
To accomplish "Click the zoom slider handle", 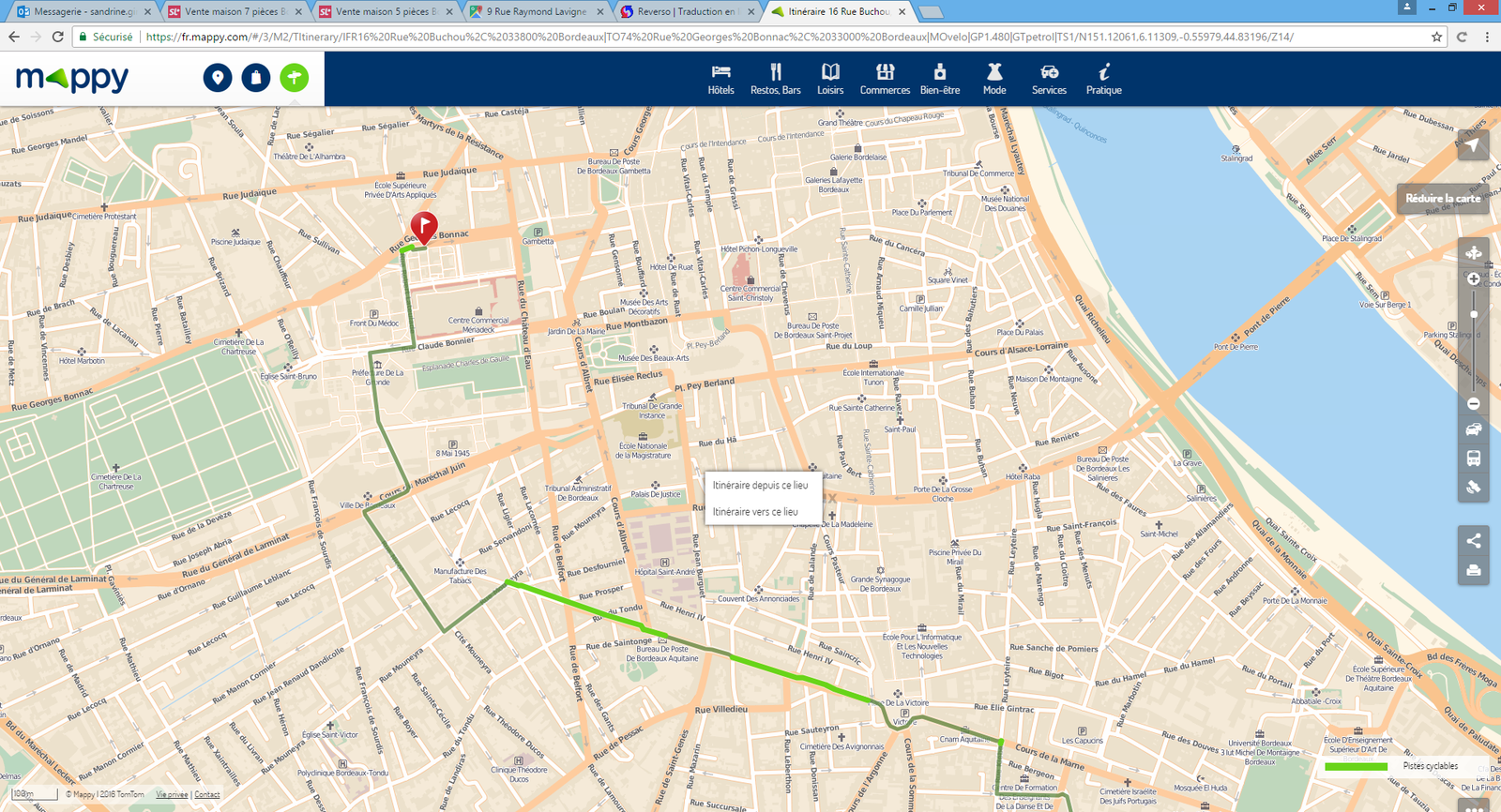I will (x=1474, y=315).
